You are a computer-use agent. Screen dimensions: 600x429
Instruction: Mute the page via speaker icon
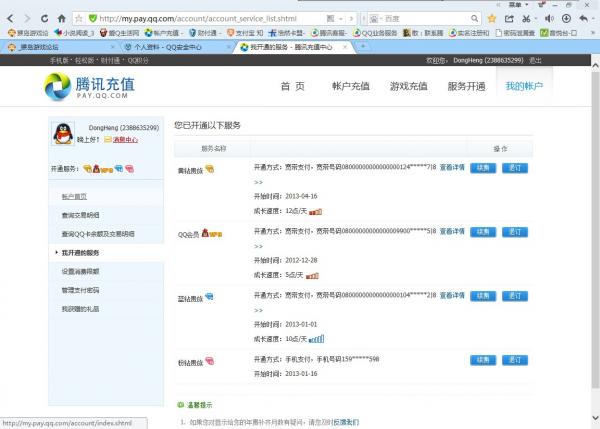(x=549, y=18)
